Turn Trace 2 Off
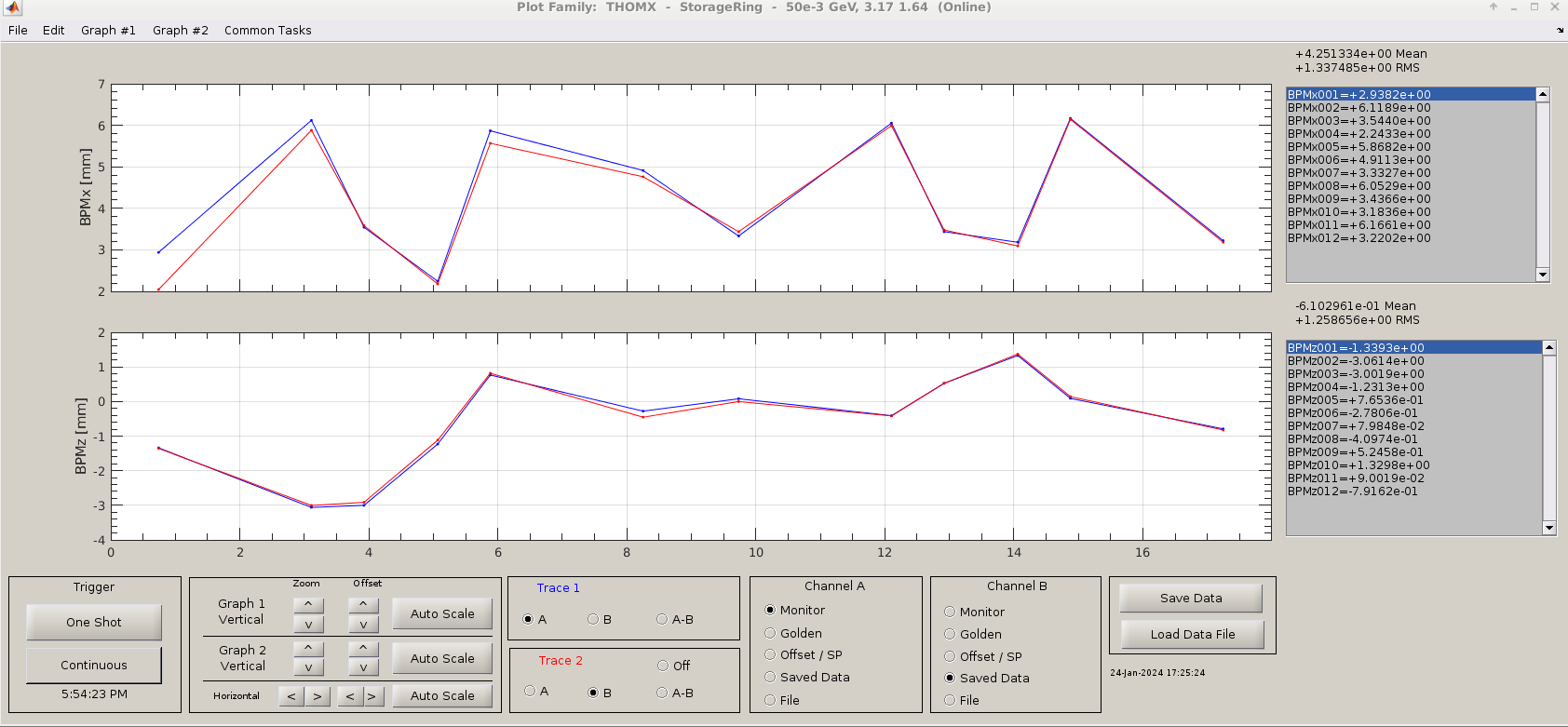Screen dimensions: 1568x727 [663, 666]
